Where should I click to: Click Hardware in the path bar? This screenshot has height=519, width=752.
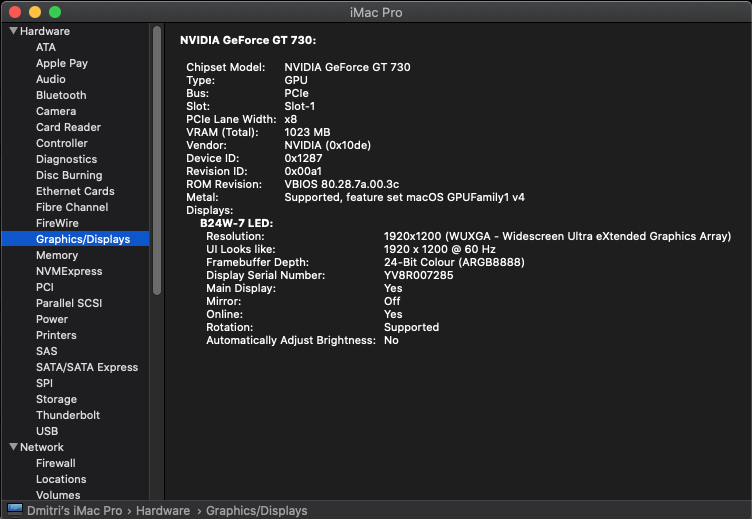pos(163,510)
